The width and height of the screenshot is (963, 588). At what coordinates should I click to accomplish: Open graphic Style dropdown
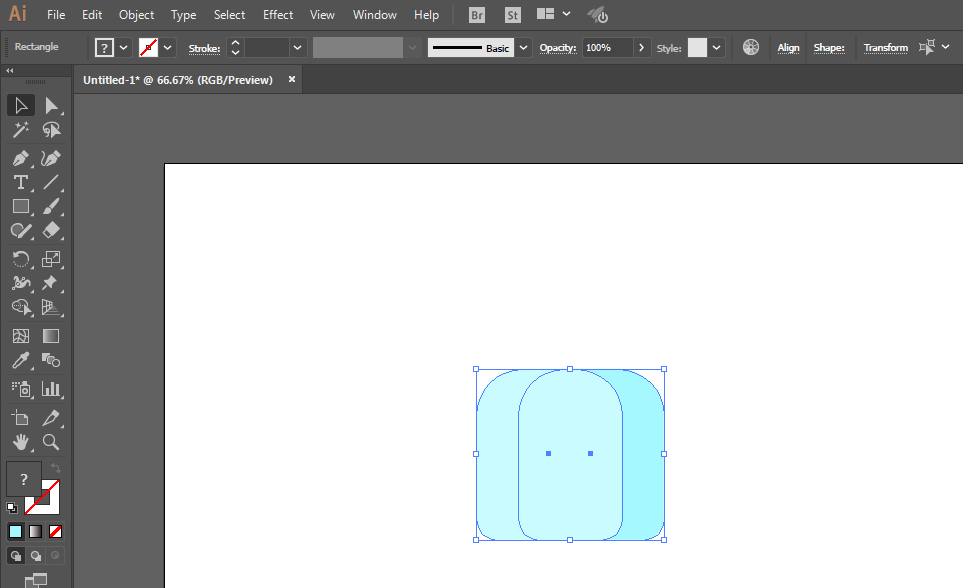(716, 47)
